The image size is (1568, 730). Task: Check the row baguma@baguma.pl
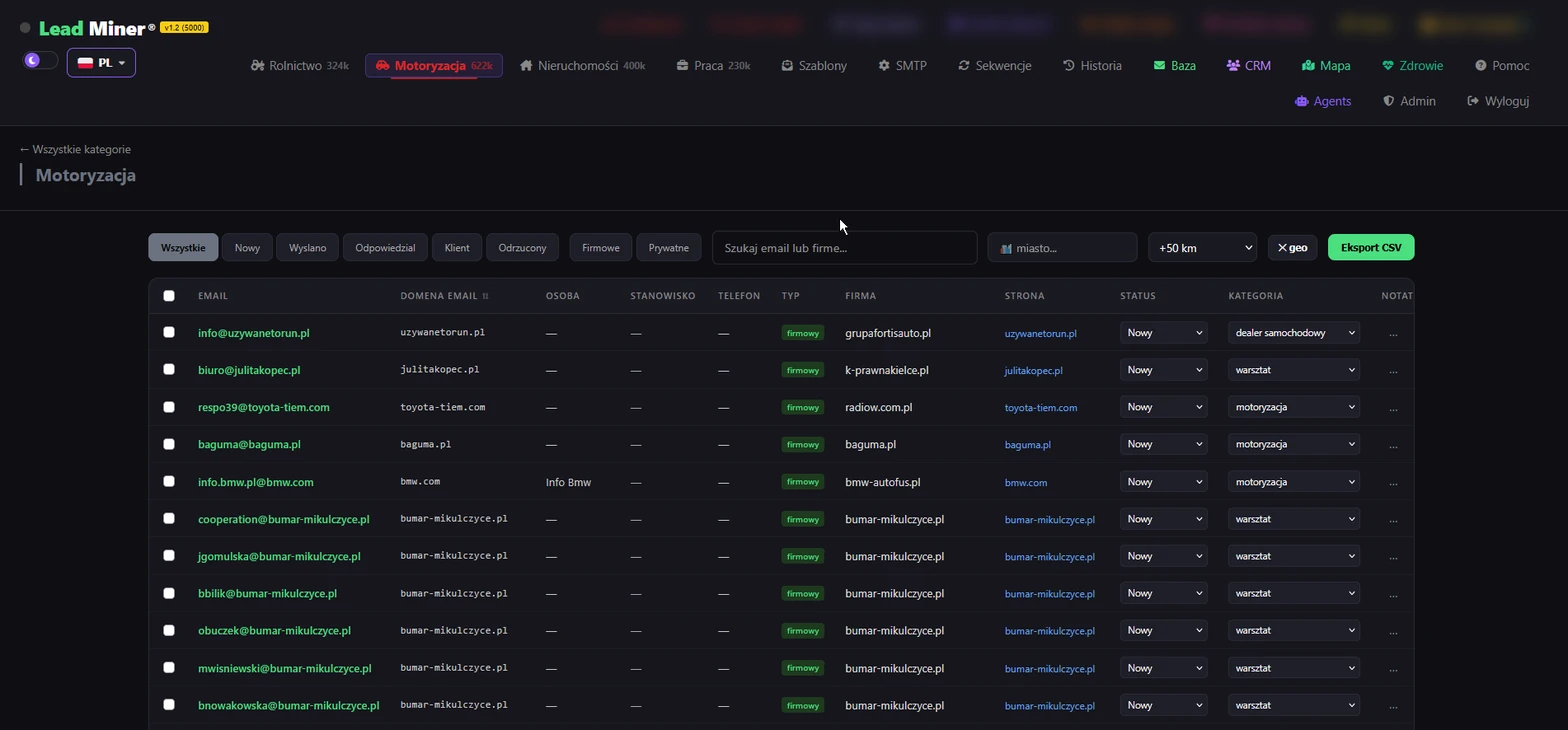[x=169, y=444]
